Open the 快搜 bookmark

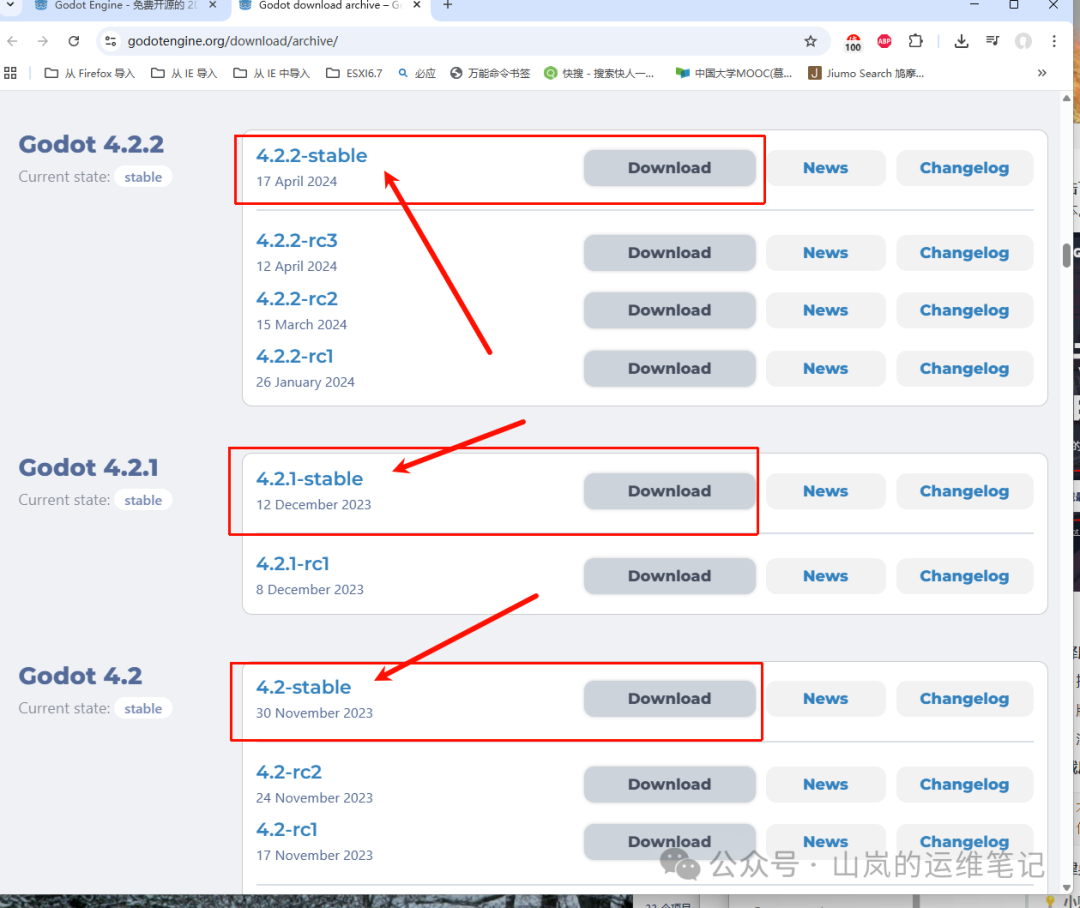599,73
